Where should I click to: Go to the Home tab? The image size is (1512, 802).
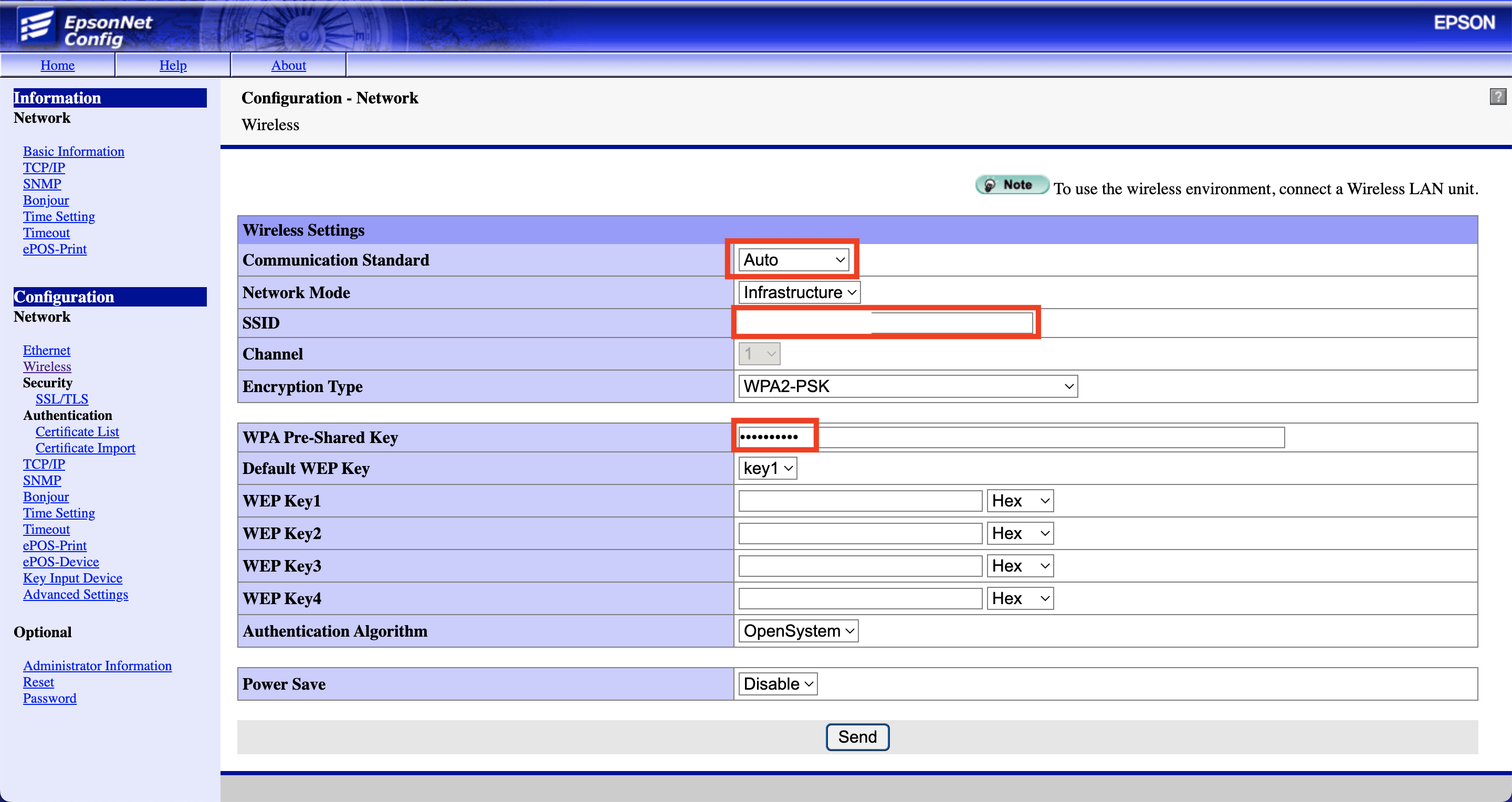click(58, 65)
